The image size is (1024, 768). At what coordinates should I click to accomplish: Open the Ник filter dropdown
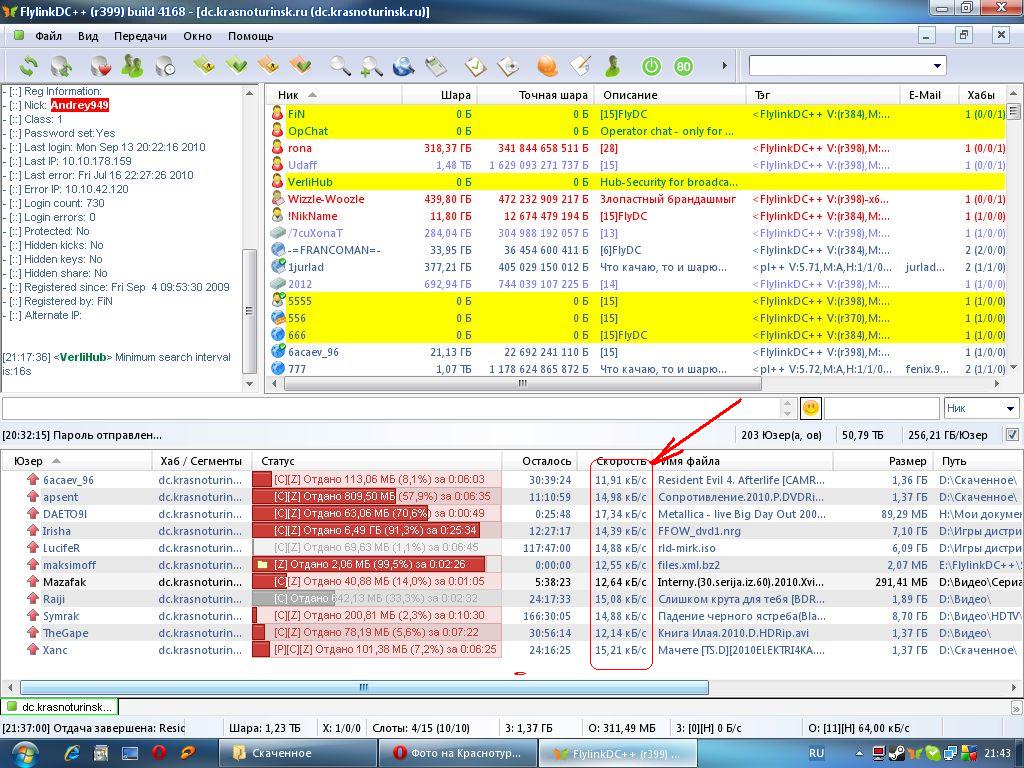[x=1010, y=408]
